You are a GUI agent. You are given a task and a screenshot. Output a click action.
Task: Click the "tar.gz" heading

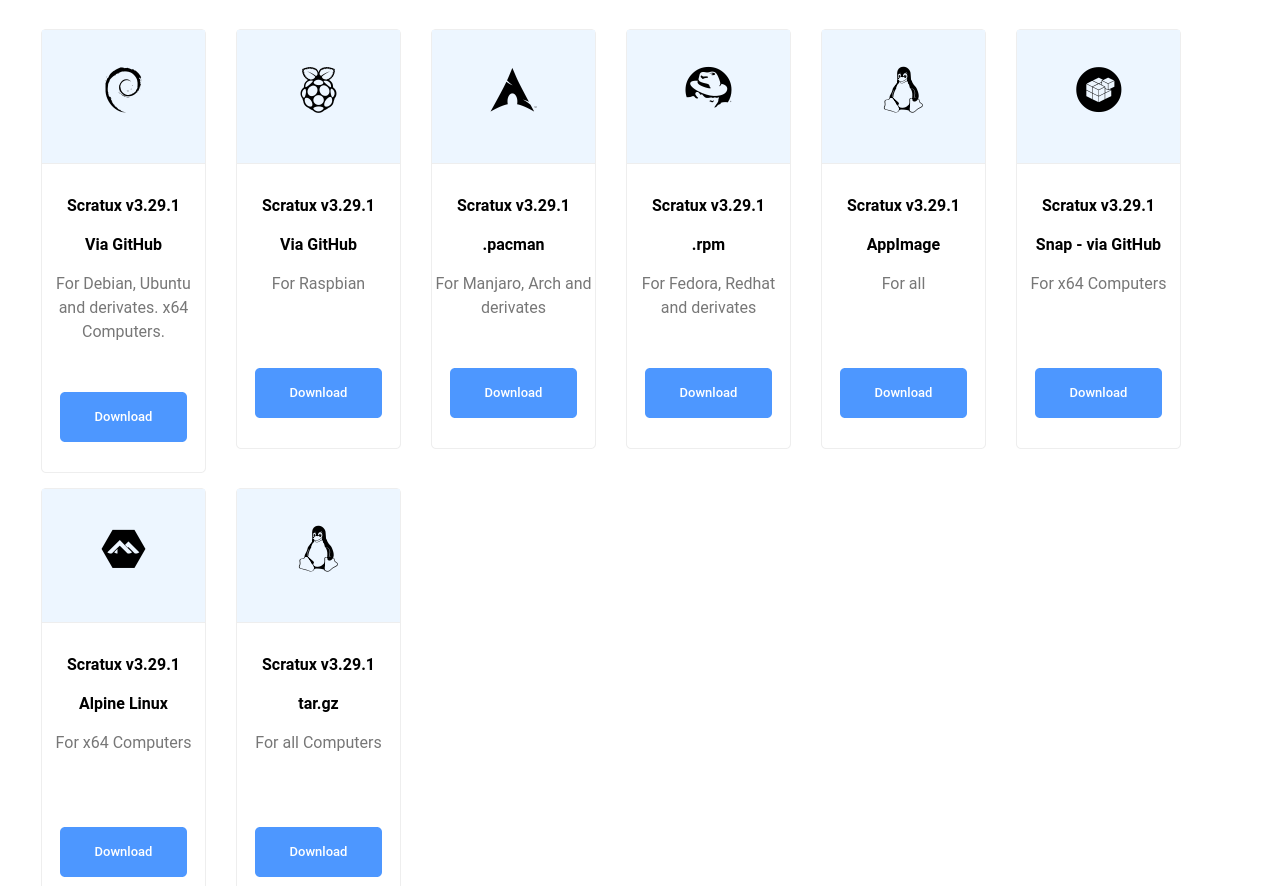[318, 703]
